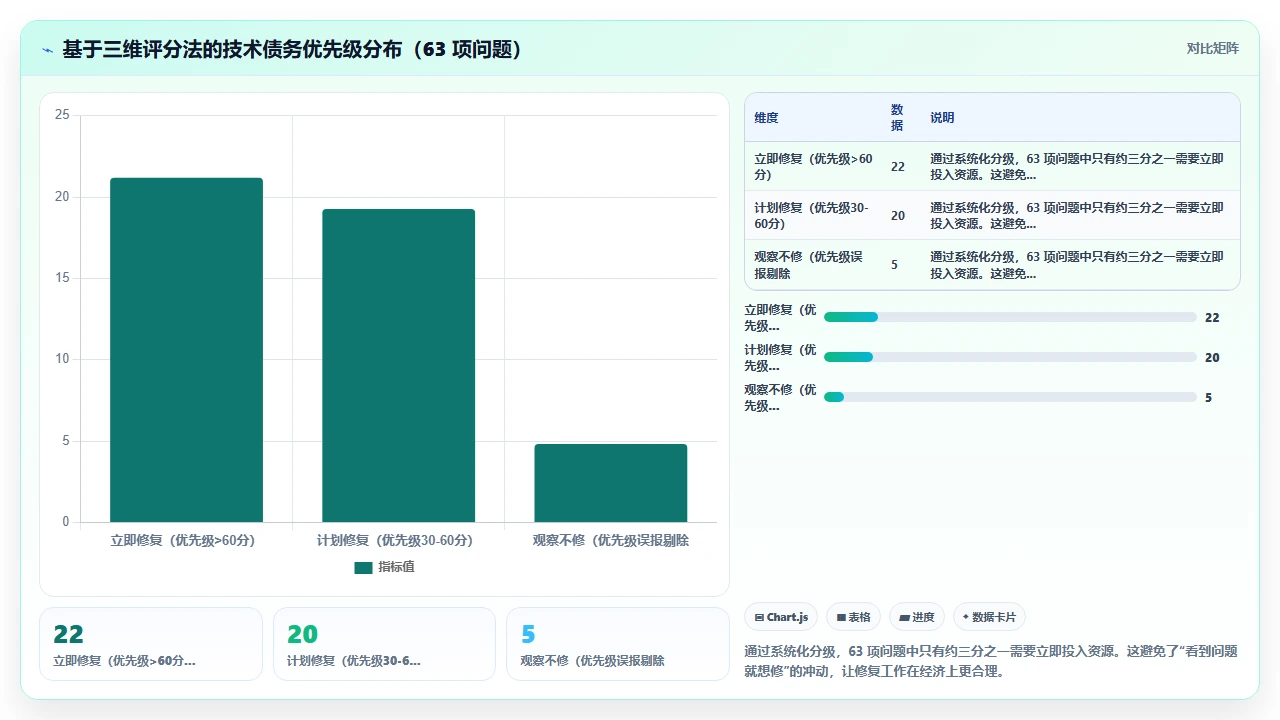Click the 计划修复 bar in the chart
The width and height of the screenshot is (1280, 720).
tap(398, 366)
